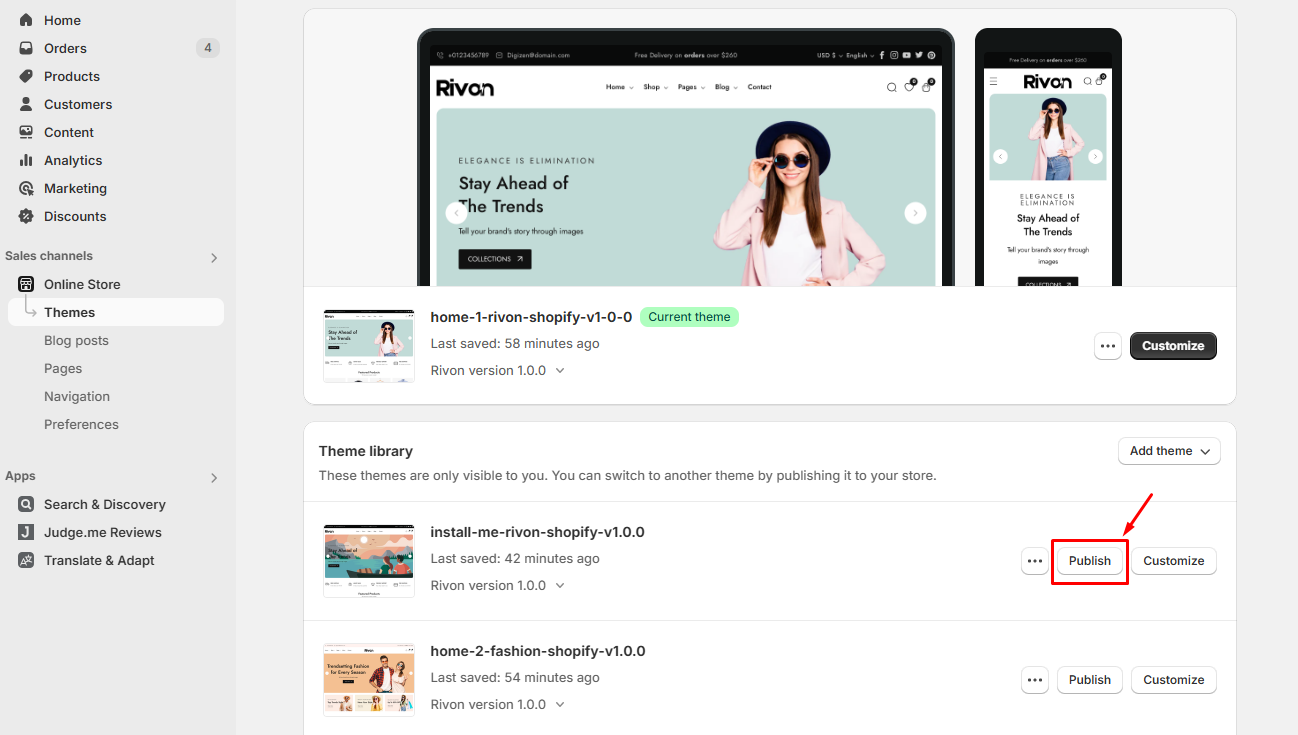Click the next slide arrow in desktop preview
This screenshot has height=735, width=1298.
pyautogui.click(x=914, y=213)
